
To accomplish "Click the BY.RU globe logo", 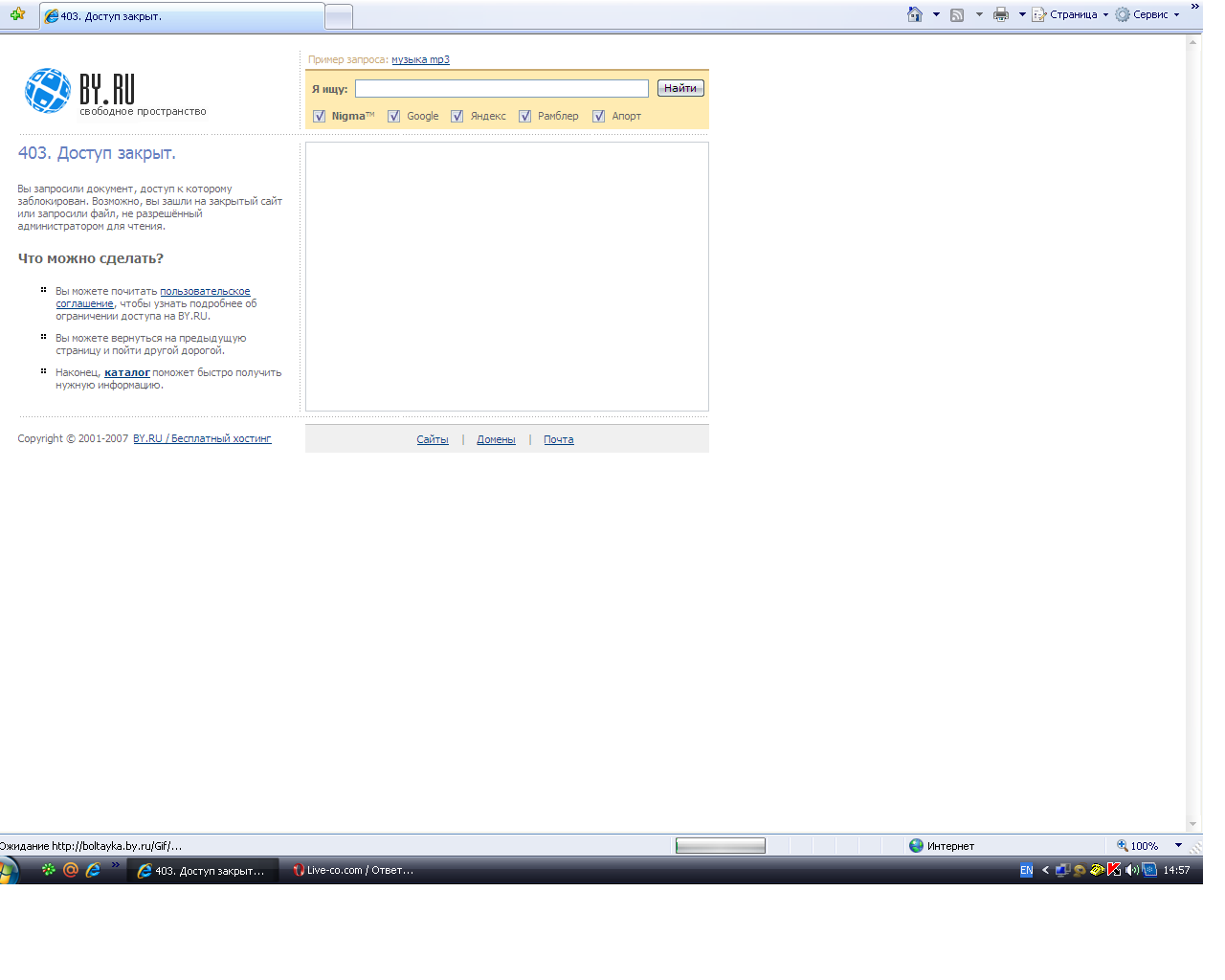I will point(48,91).
